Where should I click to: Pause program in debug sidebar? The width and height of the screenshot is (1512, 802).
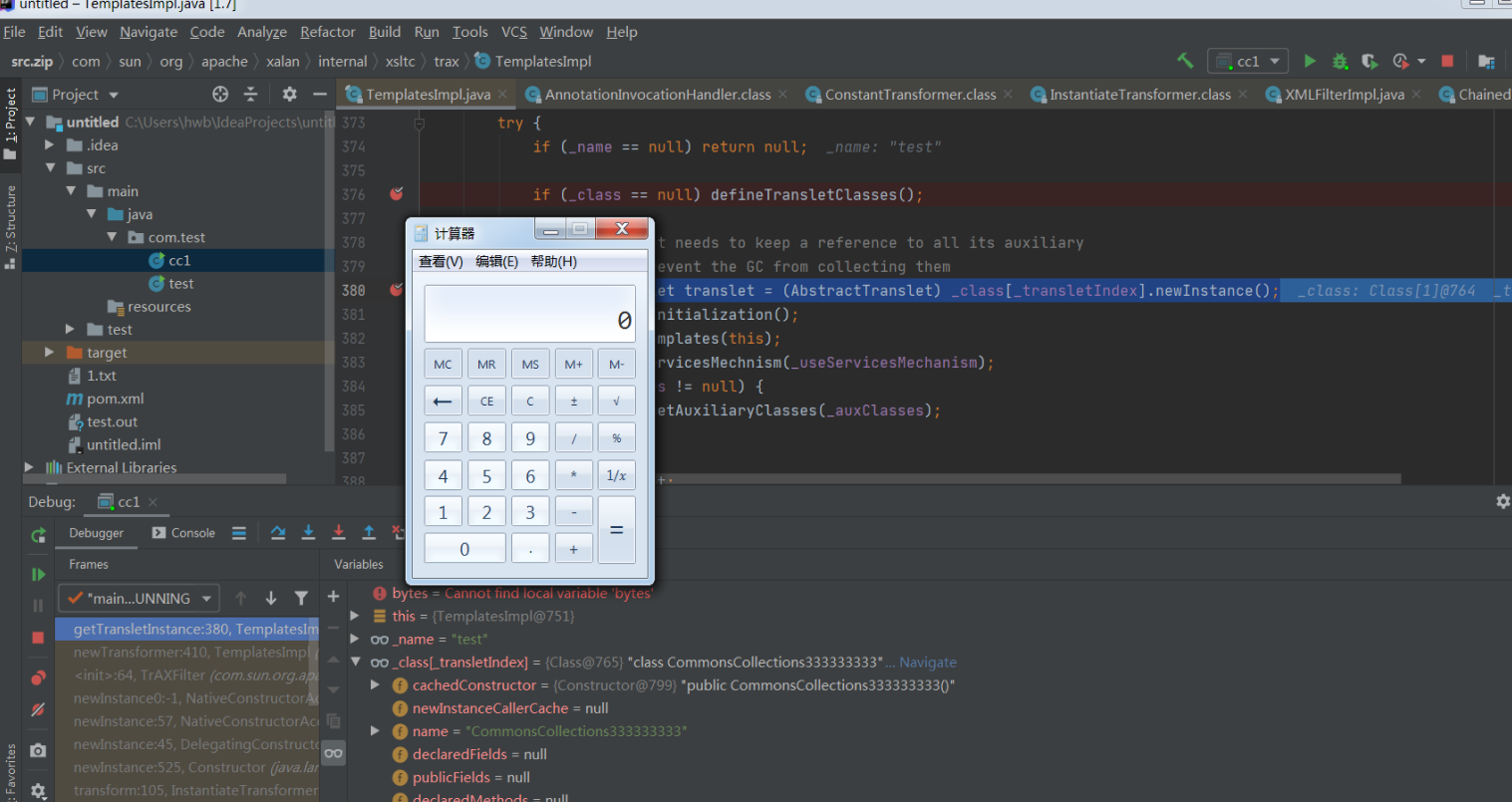click(x=38, y=605)
